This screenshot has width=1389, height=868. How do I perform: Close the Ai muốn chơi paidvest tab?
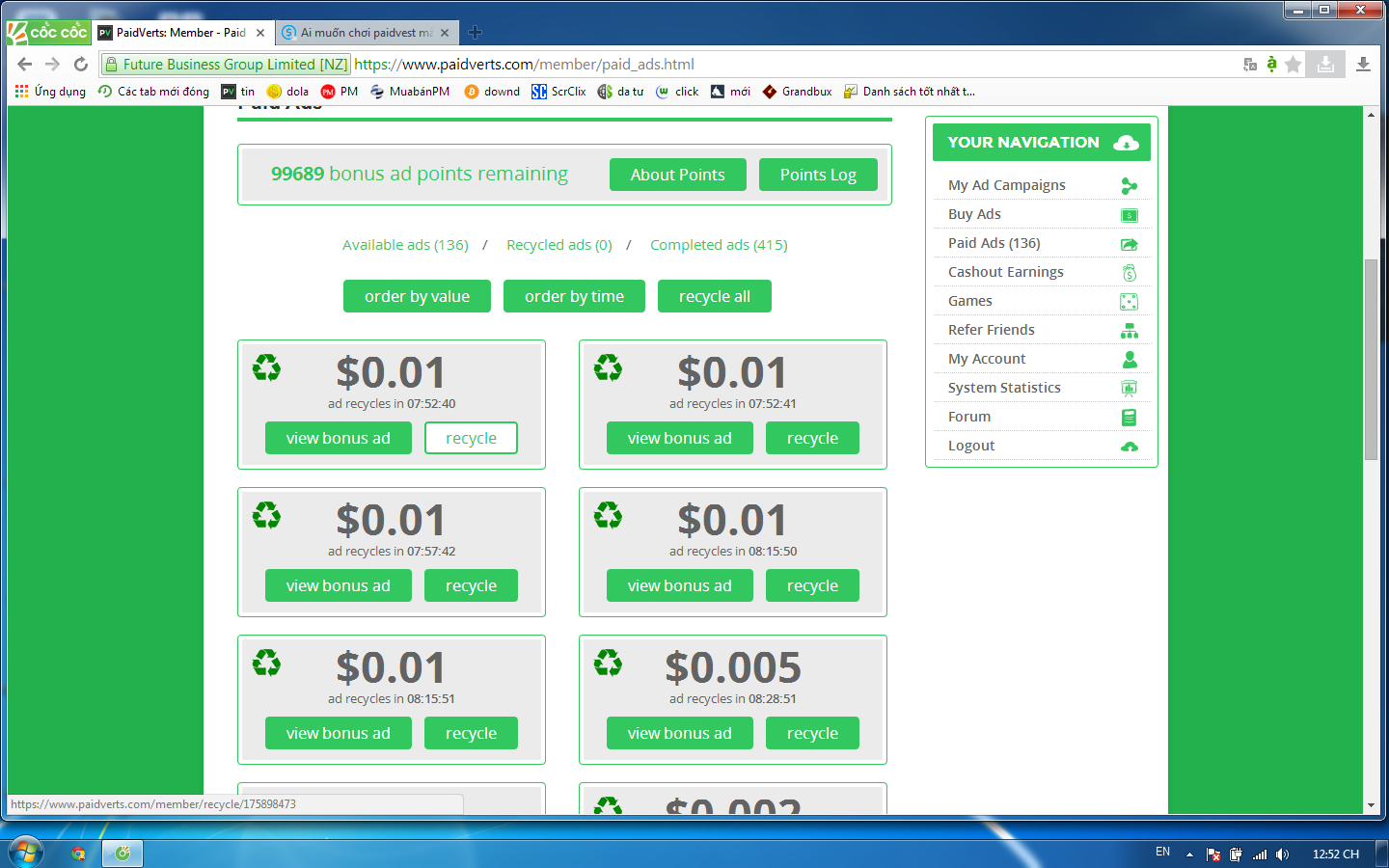pyautogui.click(x=445, y=33)
